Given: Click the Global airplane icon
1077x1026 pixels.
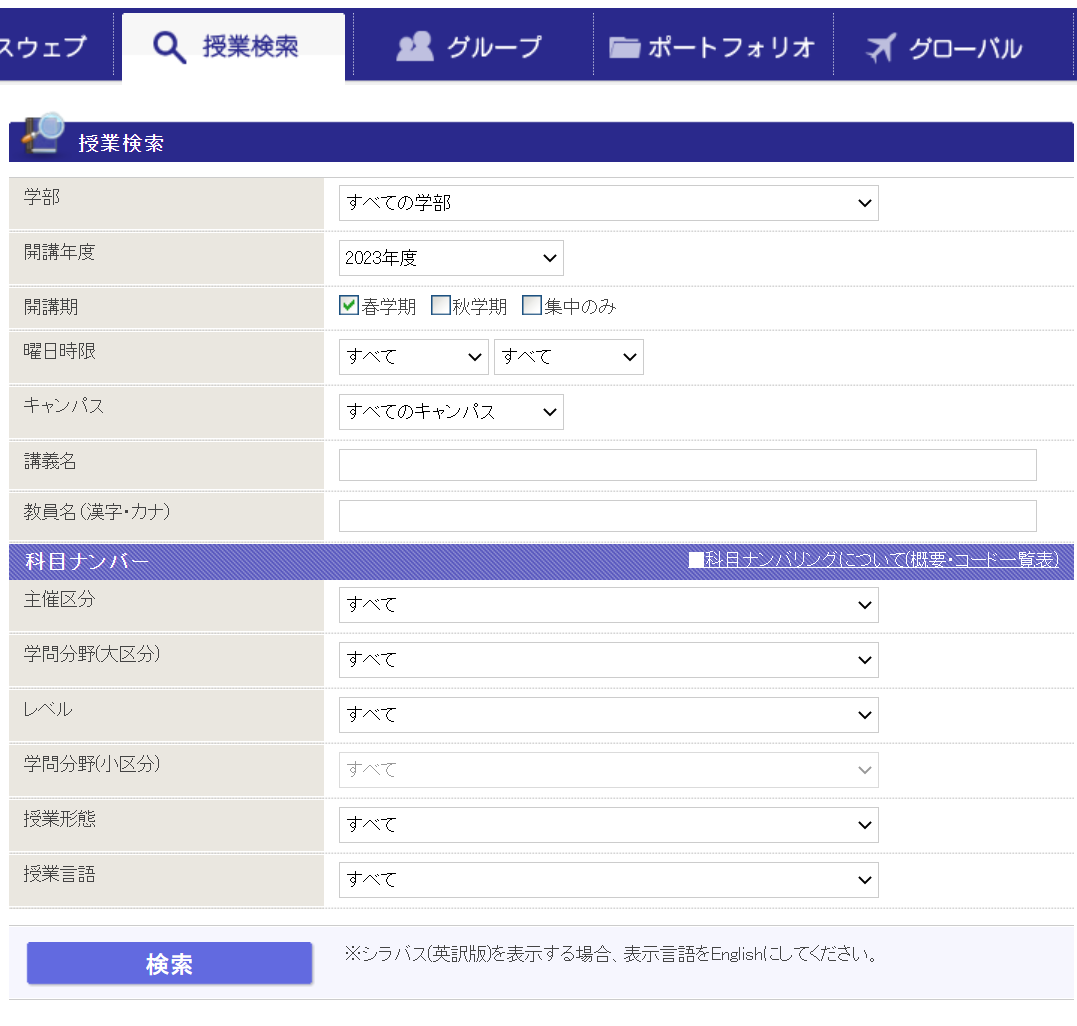Looking at the screenshot, I should click(x=881, y=47).
